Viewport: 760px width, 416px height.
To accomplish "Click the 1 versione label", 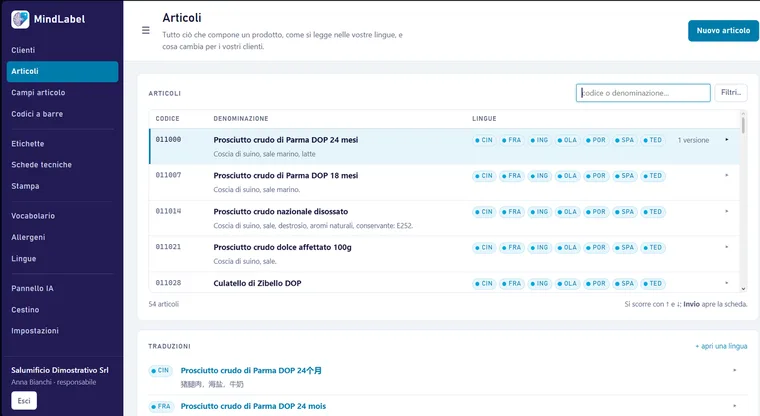I will (x=693, y=140).
